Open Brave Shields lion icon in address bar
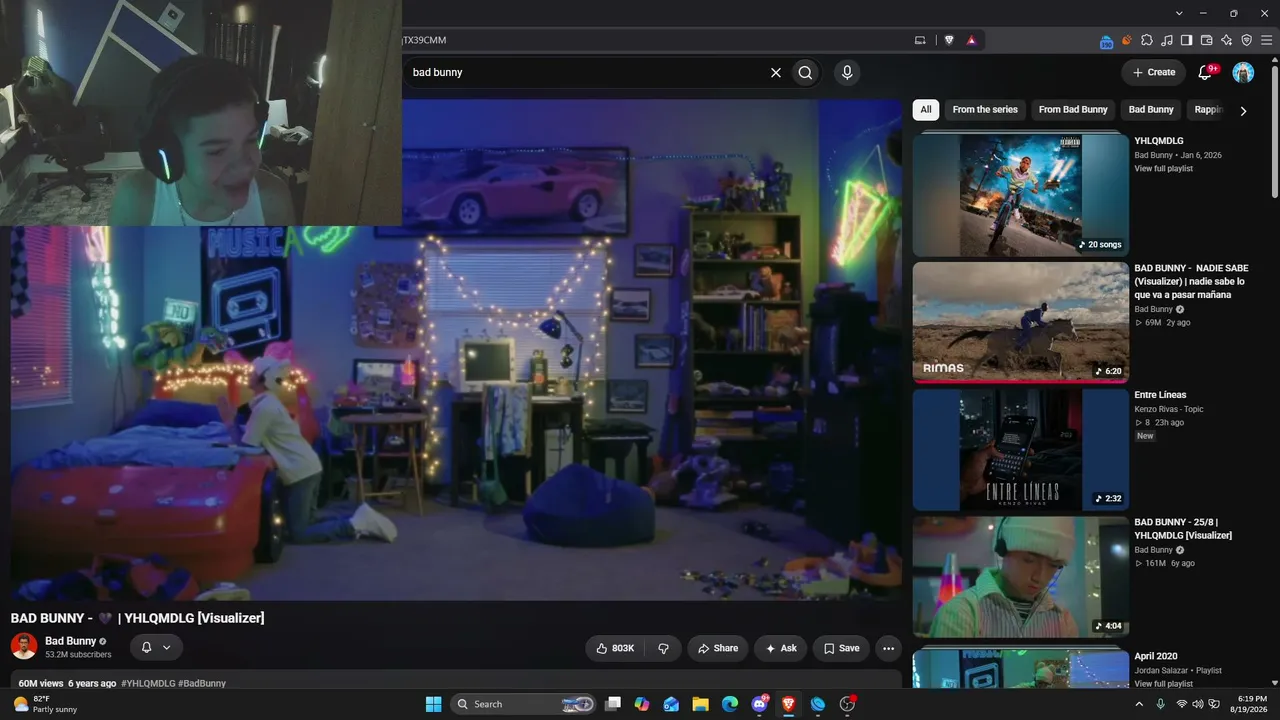1280x720 pixels. tap(949, 40)
